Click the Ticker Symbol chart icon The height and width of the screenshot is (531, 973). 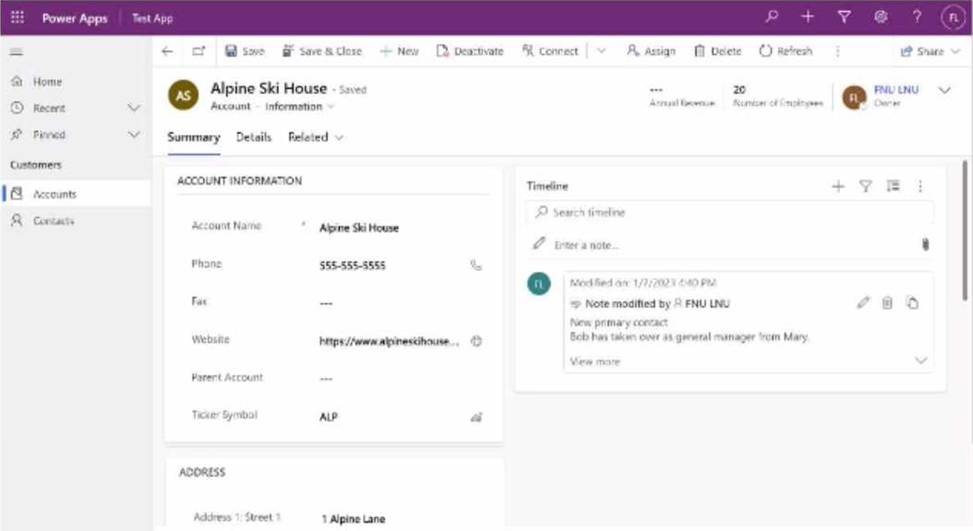(476, 417)
